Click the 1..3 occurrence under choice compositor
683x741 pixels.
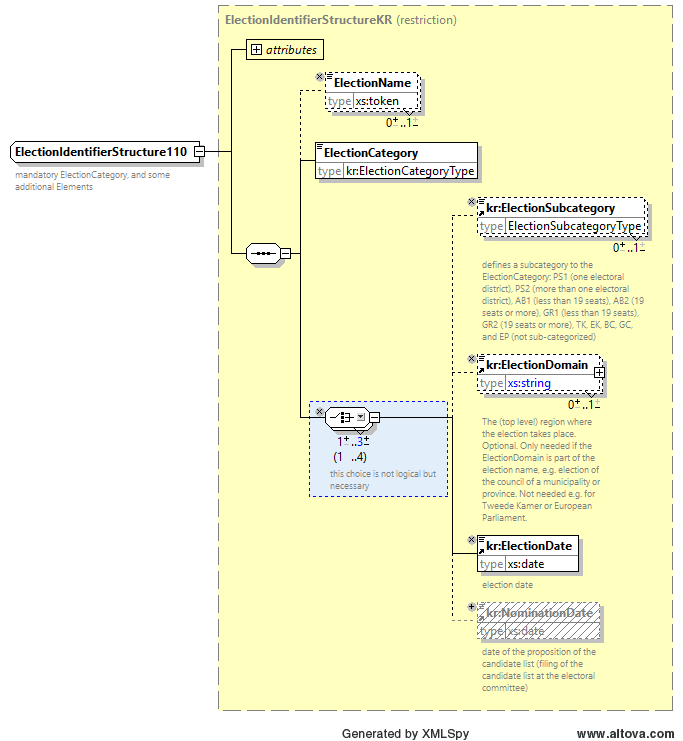353,441
